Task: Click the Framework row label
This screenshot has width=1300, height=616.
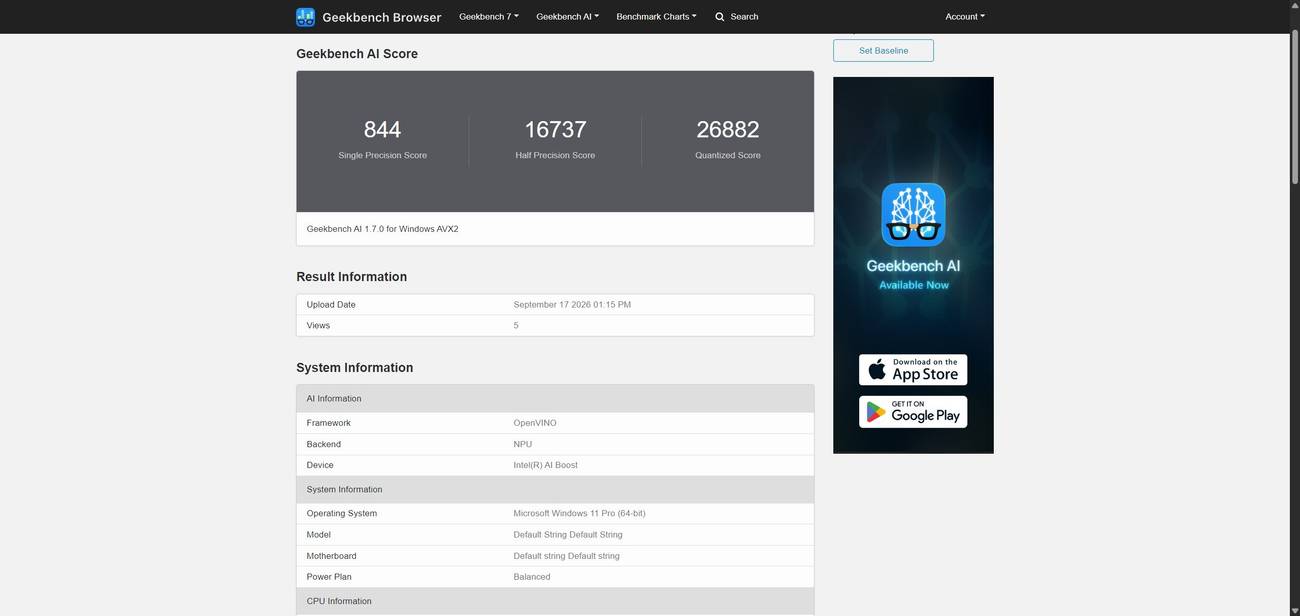Action: [x=328, y=423]
